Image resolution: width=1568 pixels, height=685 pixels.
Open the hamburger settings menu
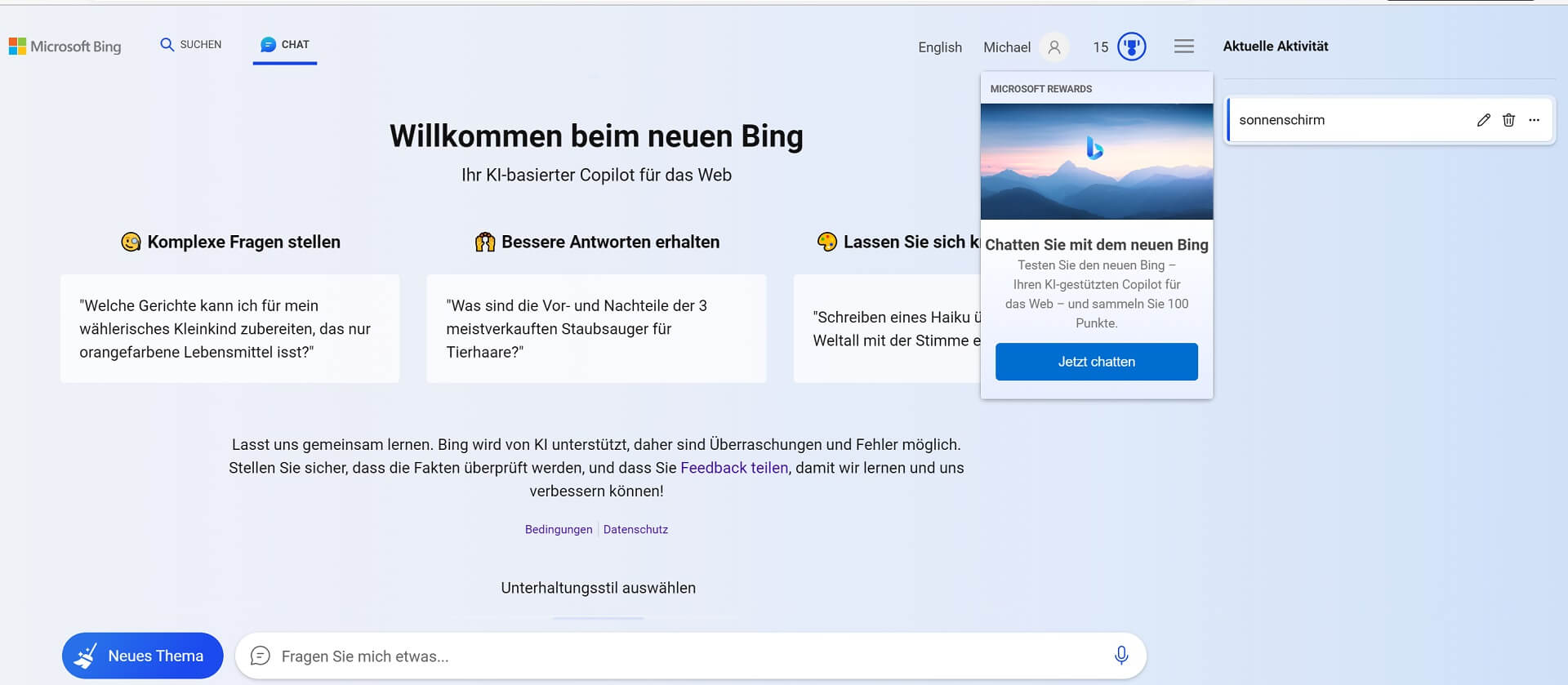point(1184,47)
